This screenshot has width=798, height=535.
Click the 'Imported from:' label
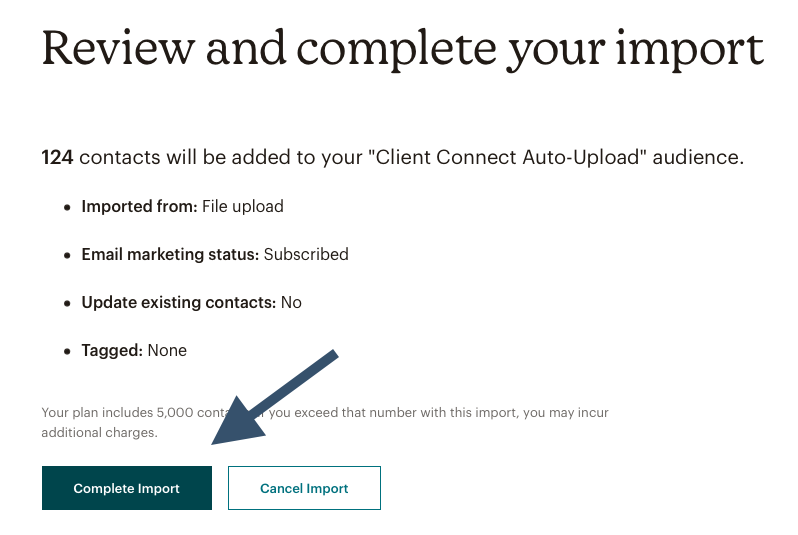(x=139, y=206)
